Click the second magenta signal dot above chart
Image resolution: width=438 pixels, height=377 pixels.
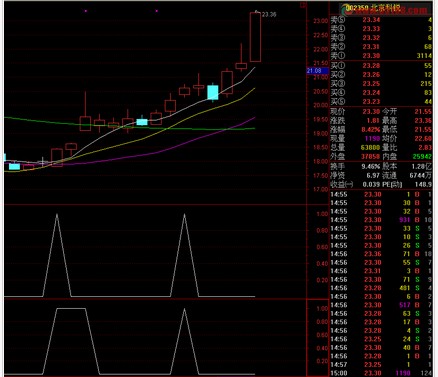157,11
